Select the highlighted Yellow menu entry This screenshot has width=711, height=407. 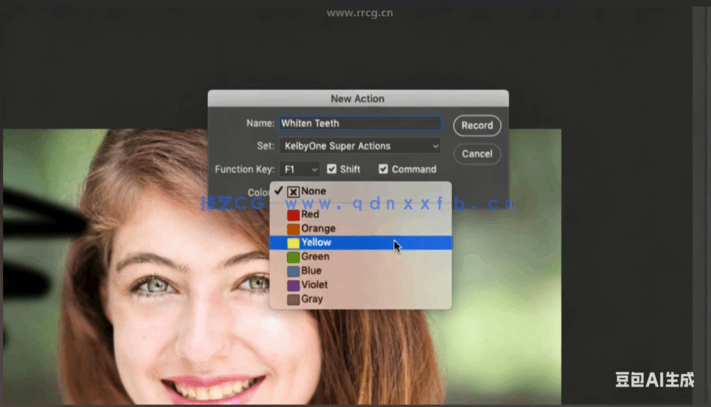360,243
